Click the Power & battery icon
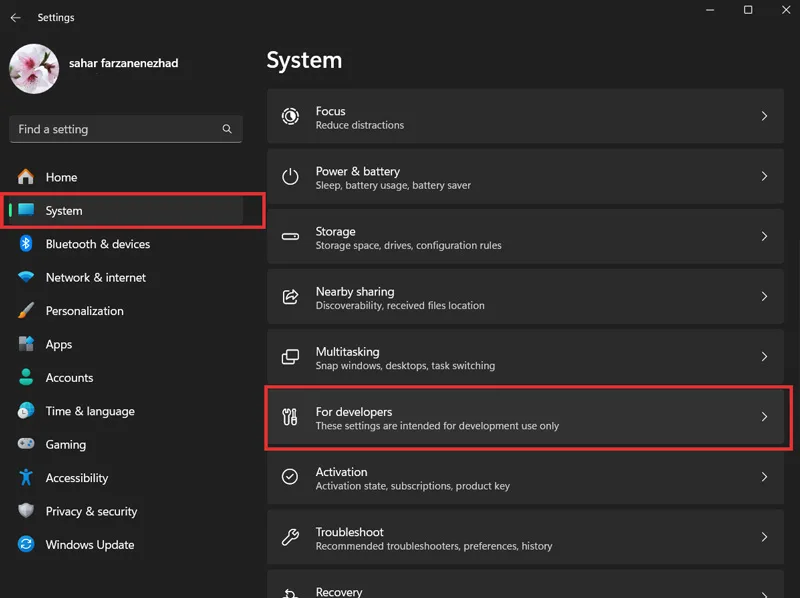Screen dimensions: 800x598 click(290, 177)
